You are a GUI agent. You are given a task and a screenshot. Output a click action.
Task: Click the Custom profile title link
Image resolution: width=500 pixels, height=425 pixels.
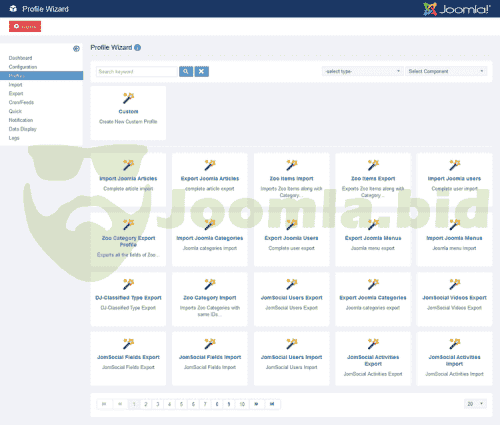pyautogui.click(x=128, y=111)
